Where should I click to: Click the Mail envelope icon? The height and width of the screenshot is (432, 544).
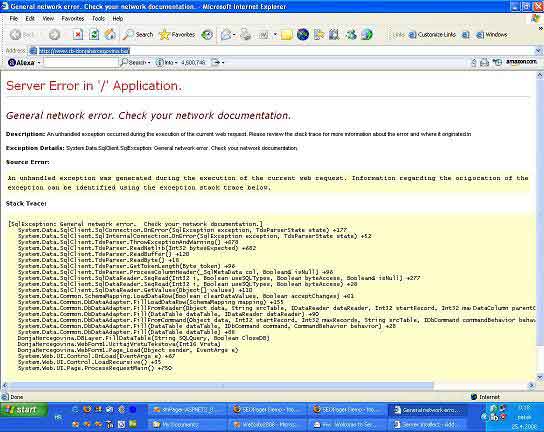(226, 34)
